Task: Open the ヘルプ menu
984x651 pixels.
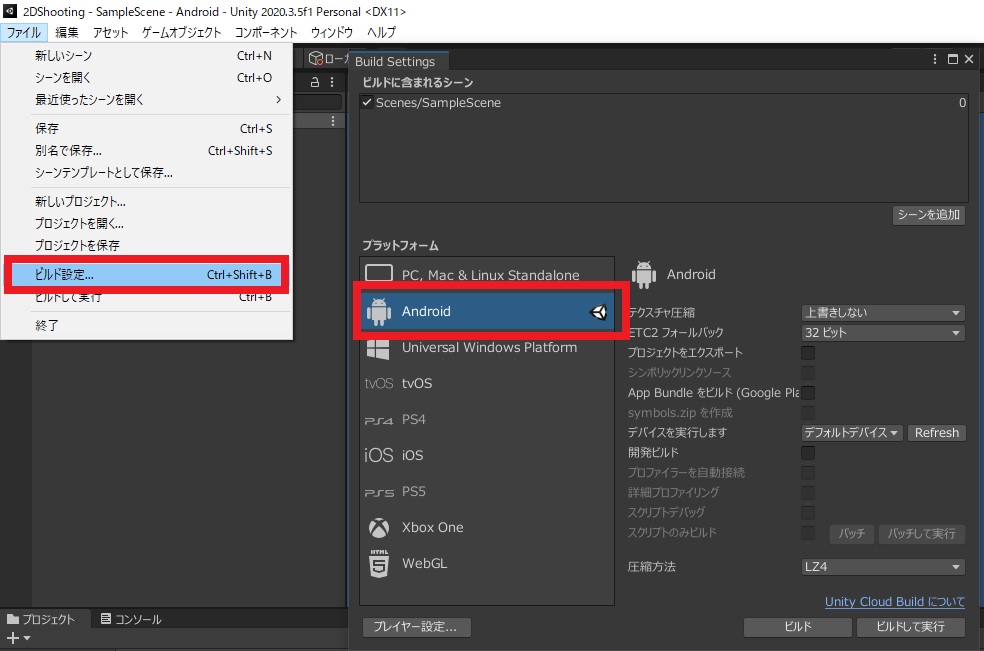Action: tap(382, 32)
